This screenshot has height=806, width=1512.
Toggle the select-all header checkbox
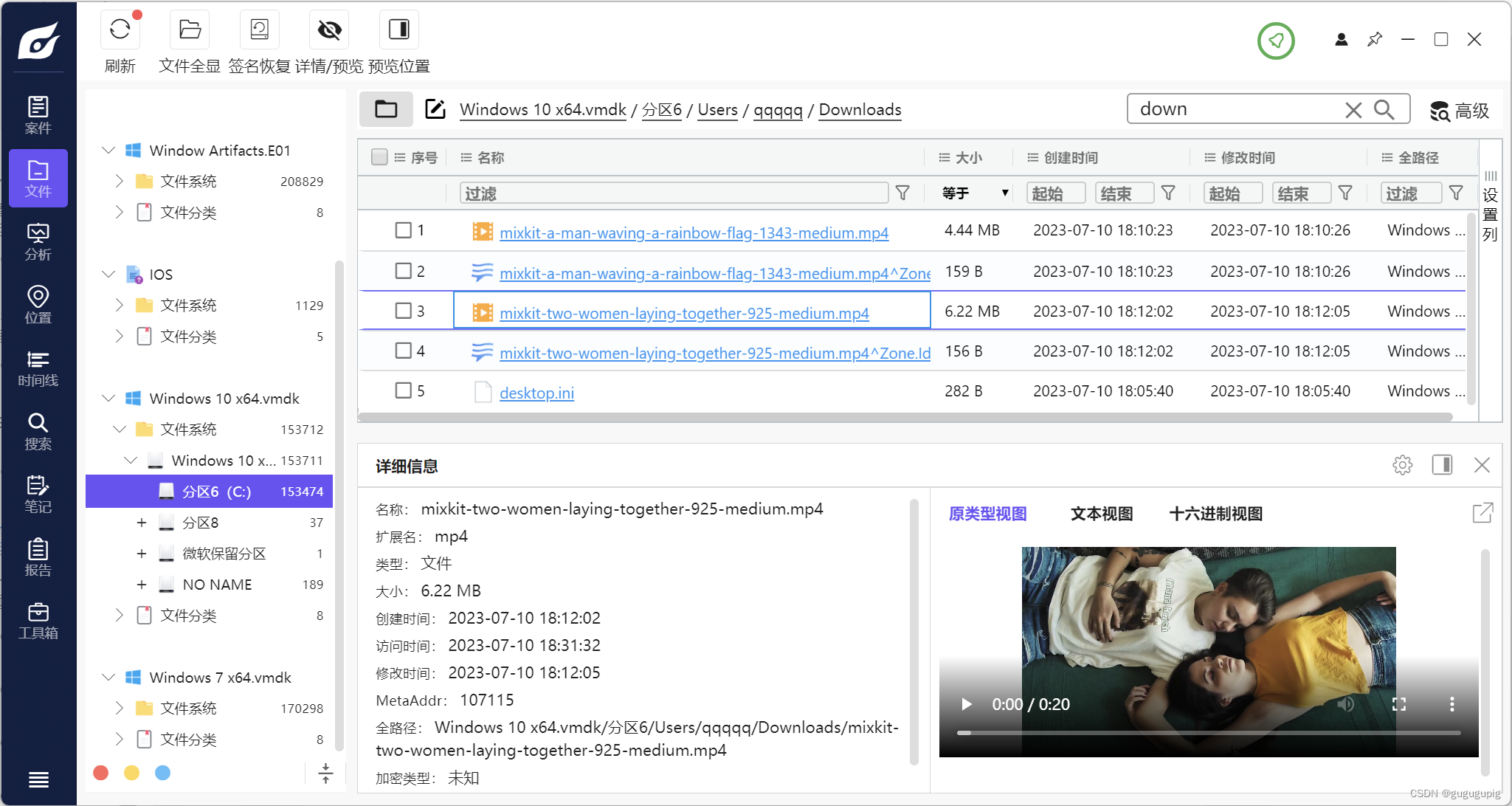tap(379, 157)
